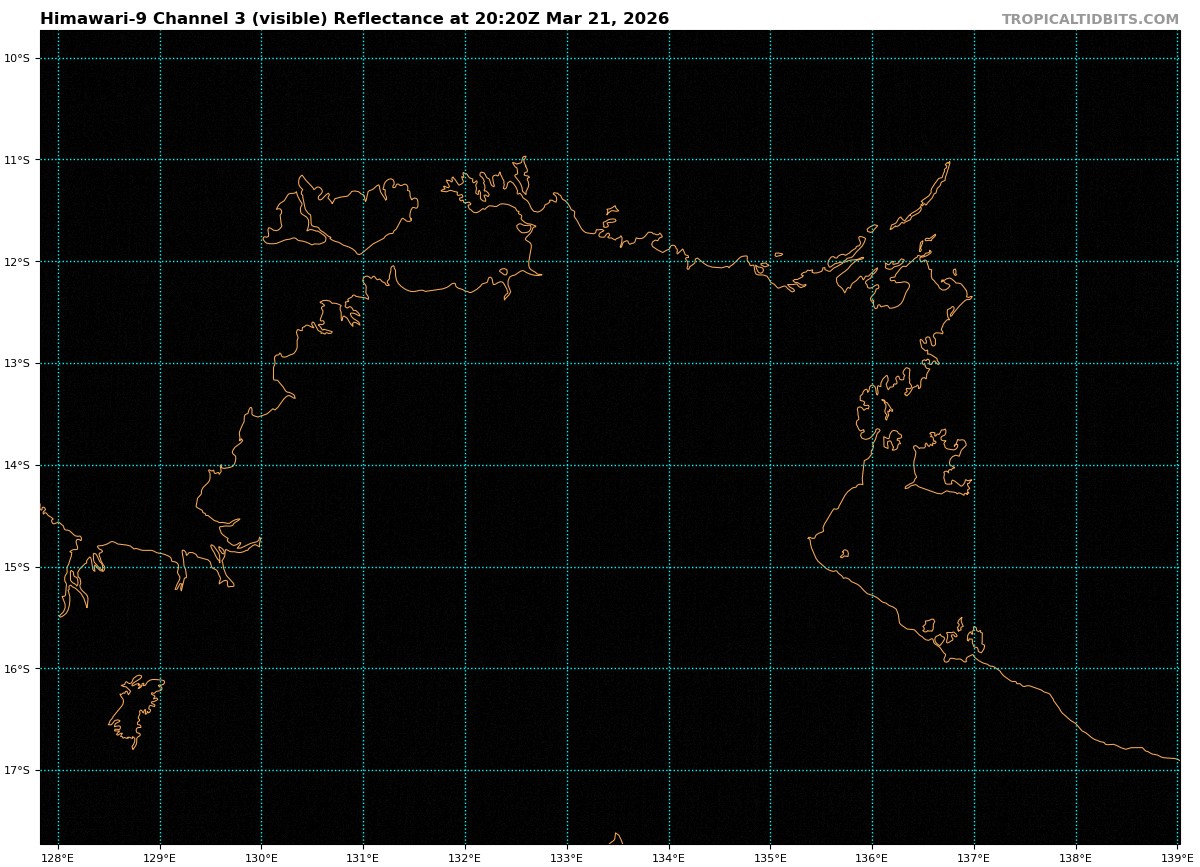The width and height of the screenshot is (1200, 867).
Task: Click the gridline intersection at 15°S 133°E
Action: point(567,567)
